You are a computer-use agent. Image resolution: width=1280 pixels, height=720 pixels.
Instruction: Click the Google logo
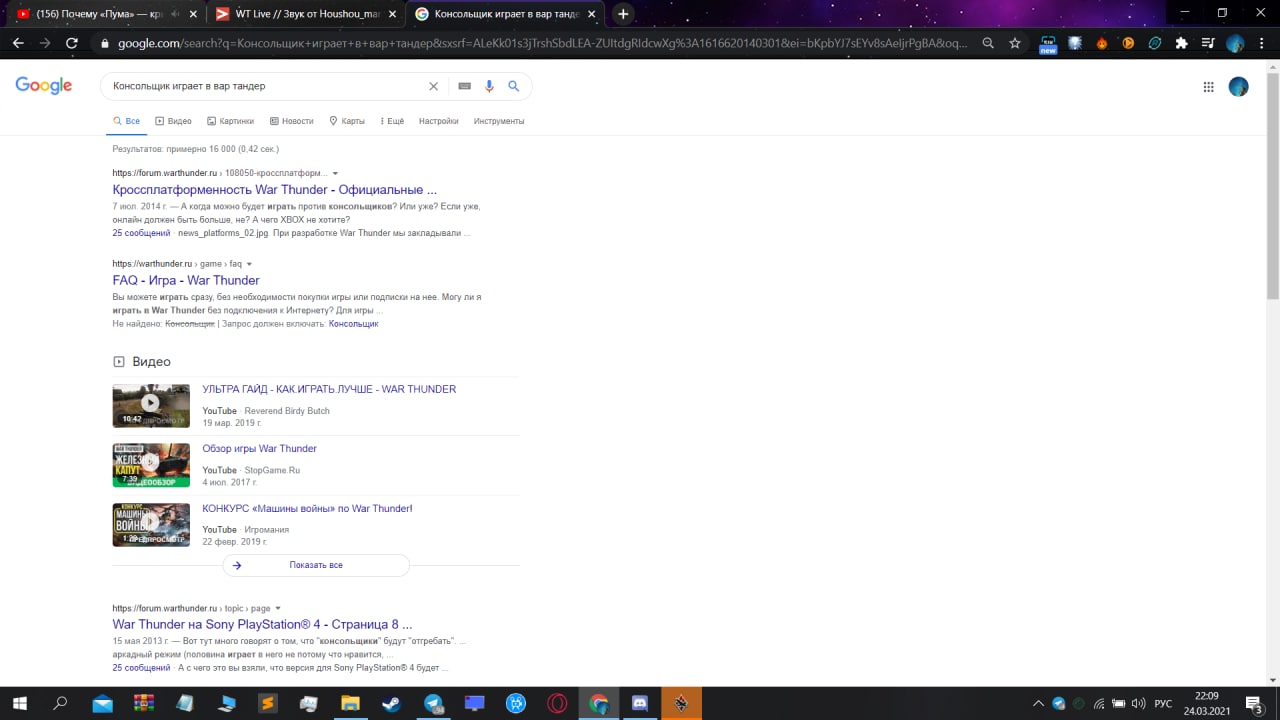44,86
